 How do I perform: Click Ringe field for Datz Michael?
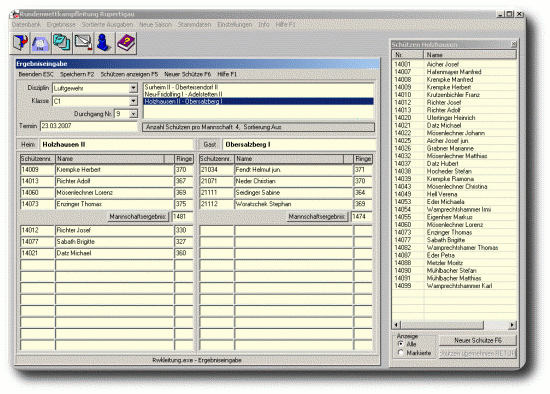point(183,253)
